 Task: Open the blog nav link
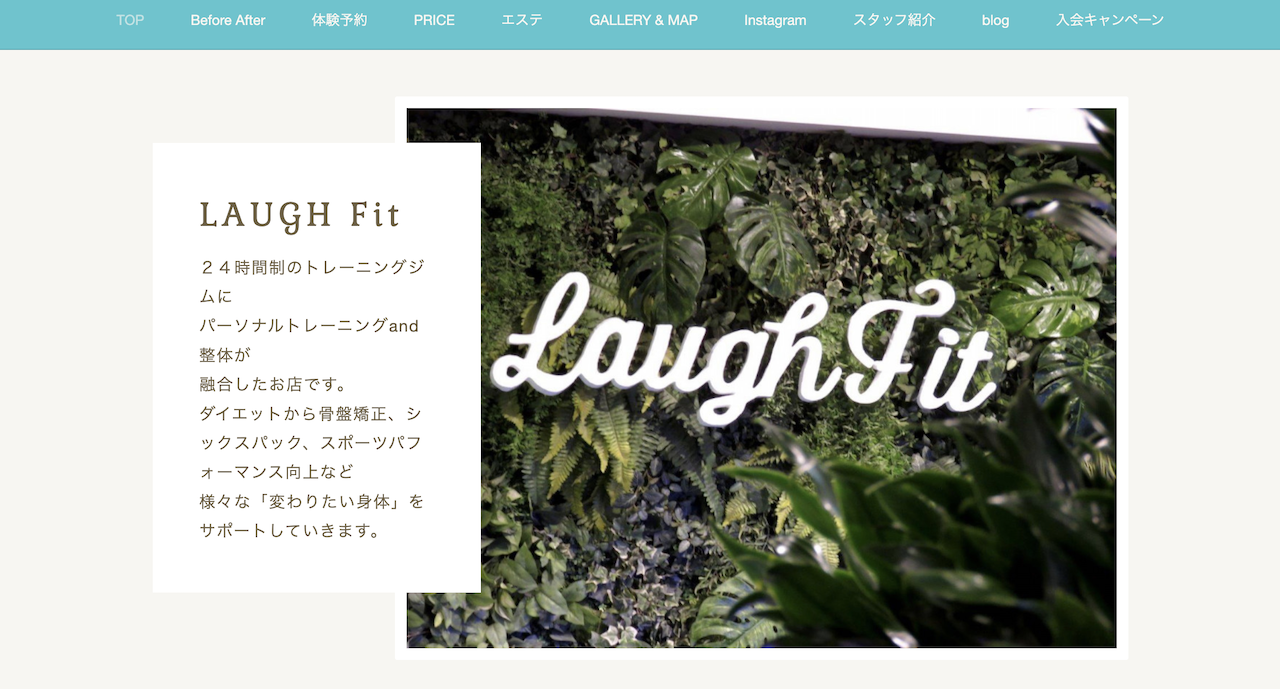click(995, 20)
